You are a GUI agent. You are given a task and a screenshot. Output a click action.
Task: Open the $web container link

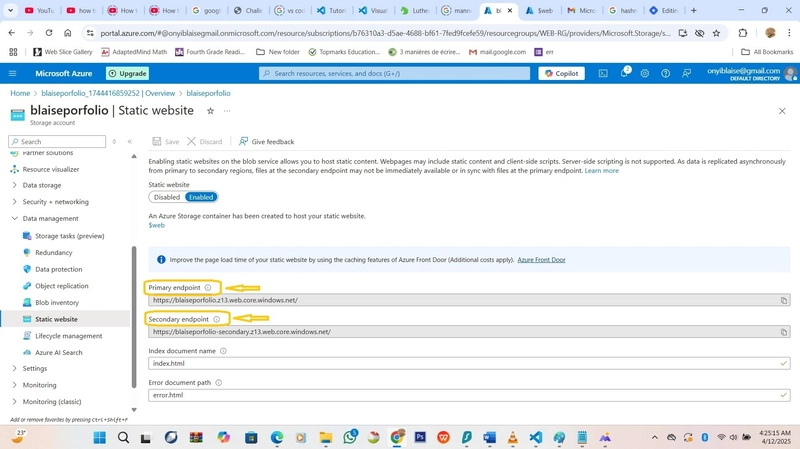[157, 225]
